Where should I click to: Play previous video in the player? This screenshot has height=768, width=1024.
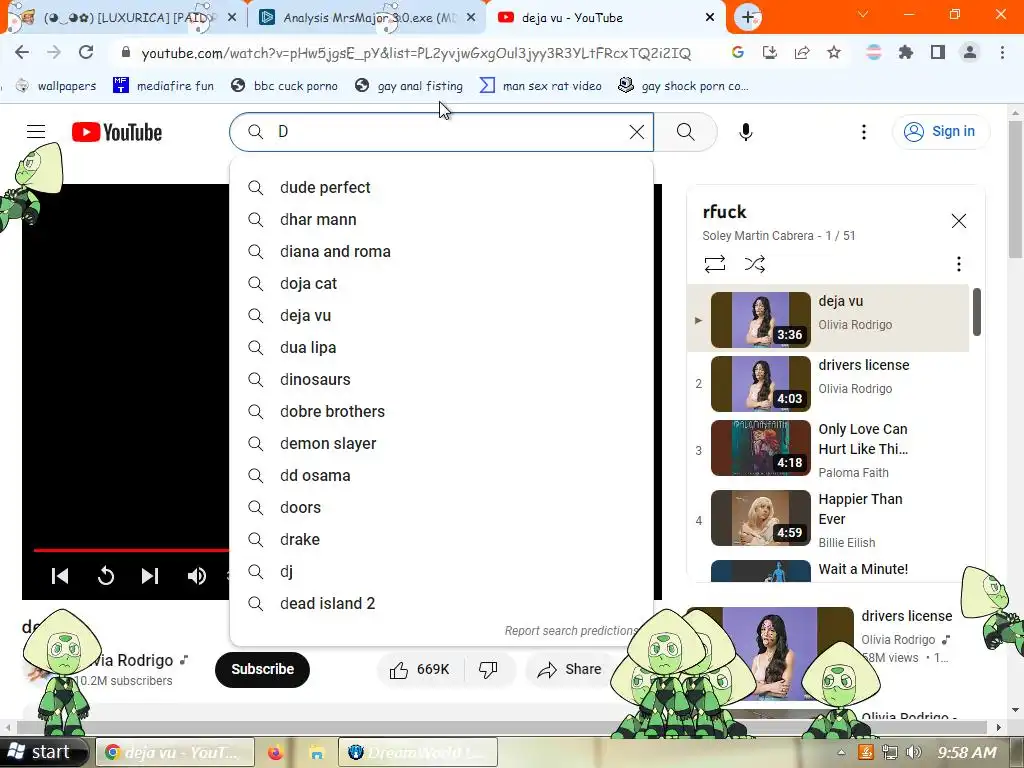point(60,576)
